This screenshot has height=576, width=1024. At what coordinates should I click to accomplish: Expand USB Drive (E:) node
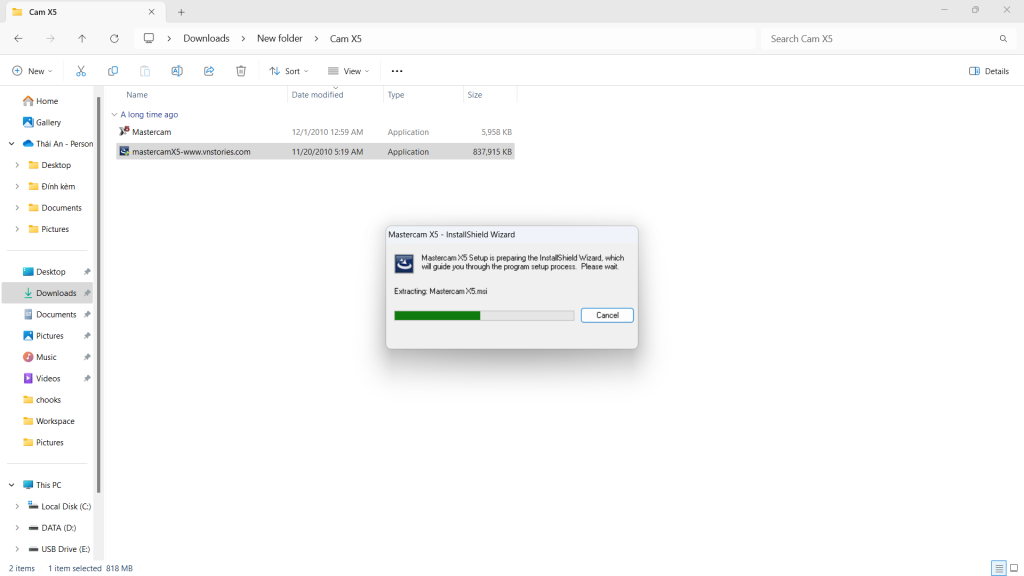click(x=17, y=549)
